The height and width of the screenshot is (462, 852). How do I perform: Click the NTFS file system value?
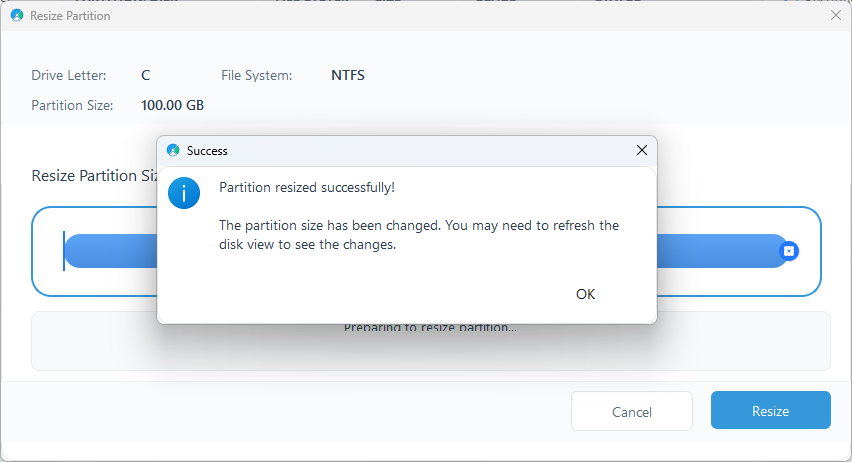pos(348,76)
